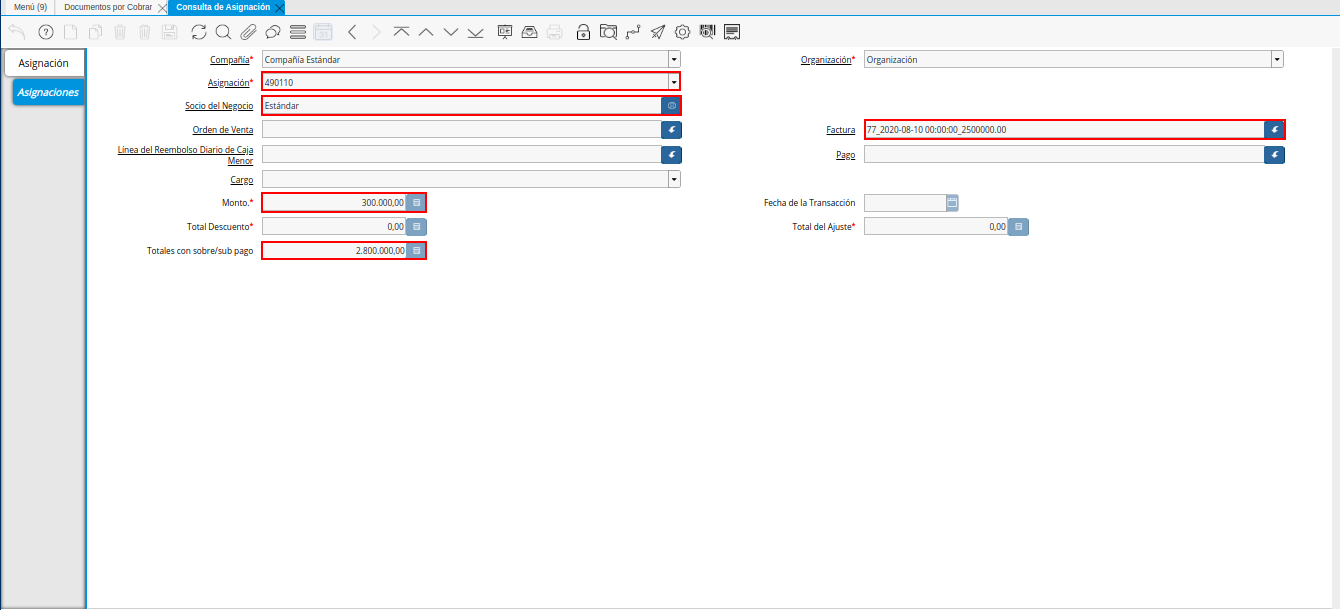Image resolution: width=1340 pixels, height=610 pixels.
Task: Click the paperclip attachment icon
Action: [x=248, y=32]
